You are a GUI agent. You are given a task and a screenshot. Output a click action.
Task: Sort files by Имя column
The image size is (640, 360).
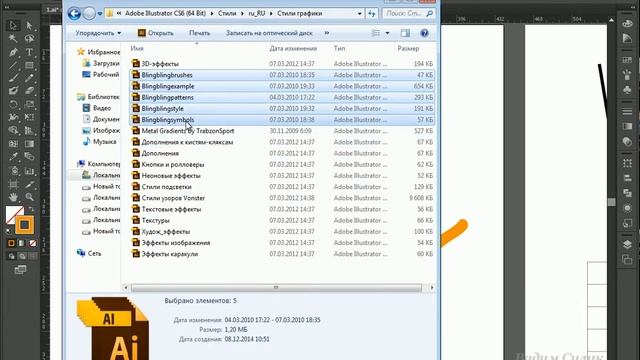pos(137,49)
